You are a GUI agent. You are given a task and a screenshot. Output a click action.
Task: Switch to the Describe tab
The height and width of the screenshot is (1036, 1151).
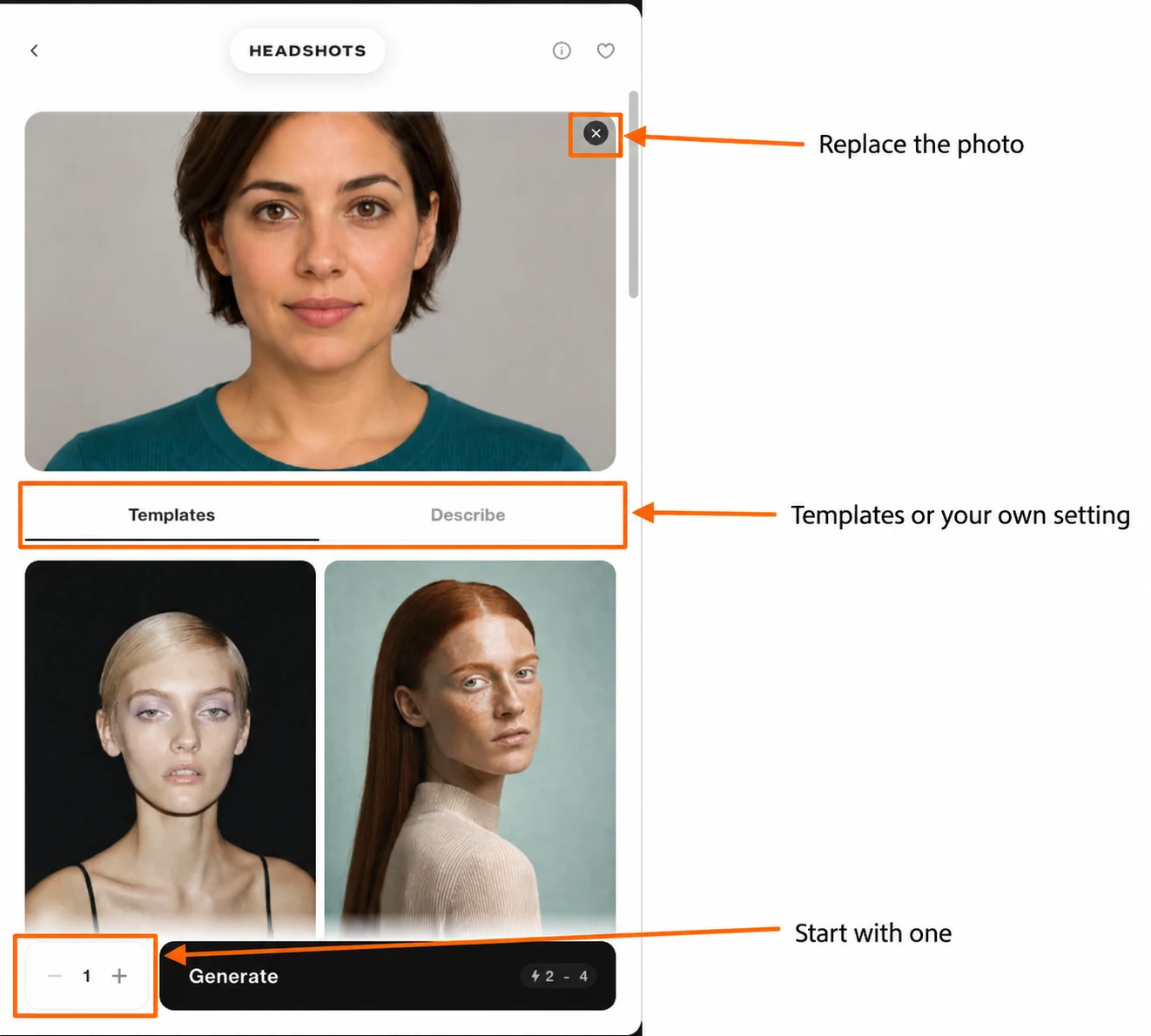point(468,515)
